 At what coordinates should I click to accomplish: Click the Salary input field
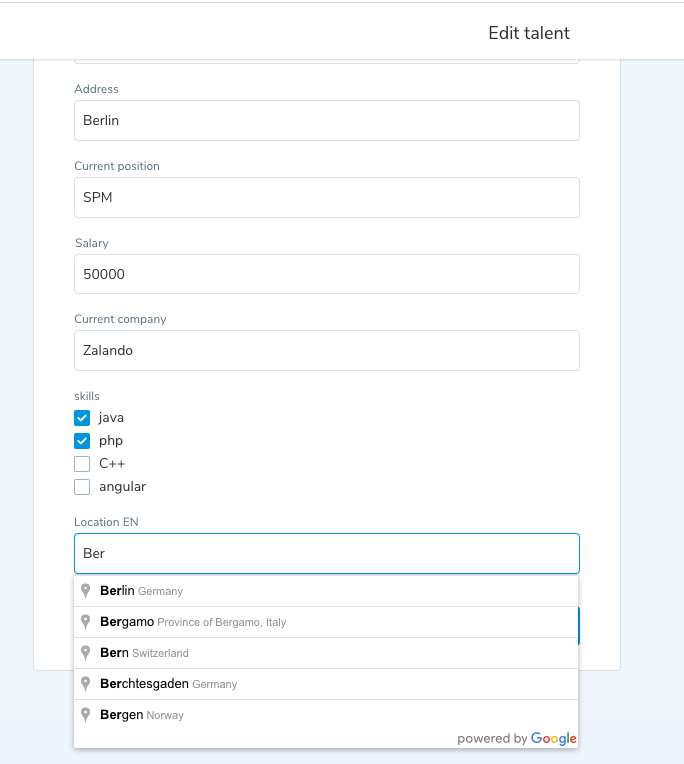326,274
